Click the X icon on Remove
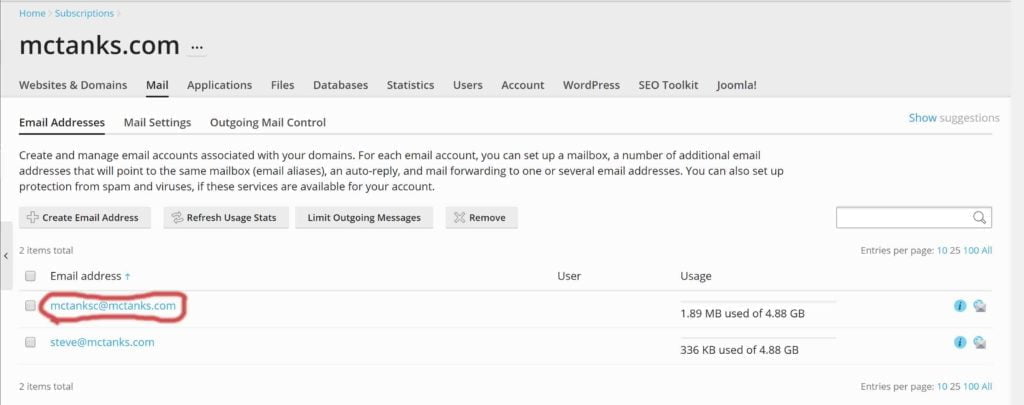 [x=460, y=218]
